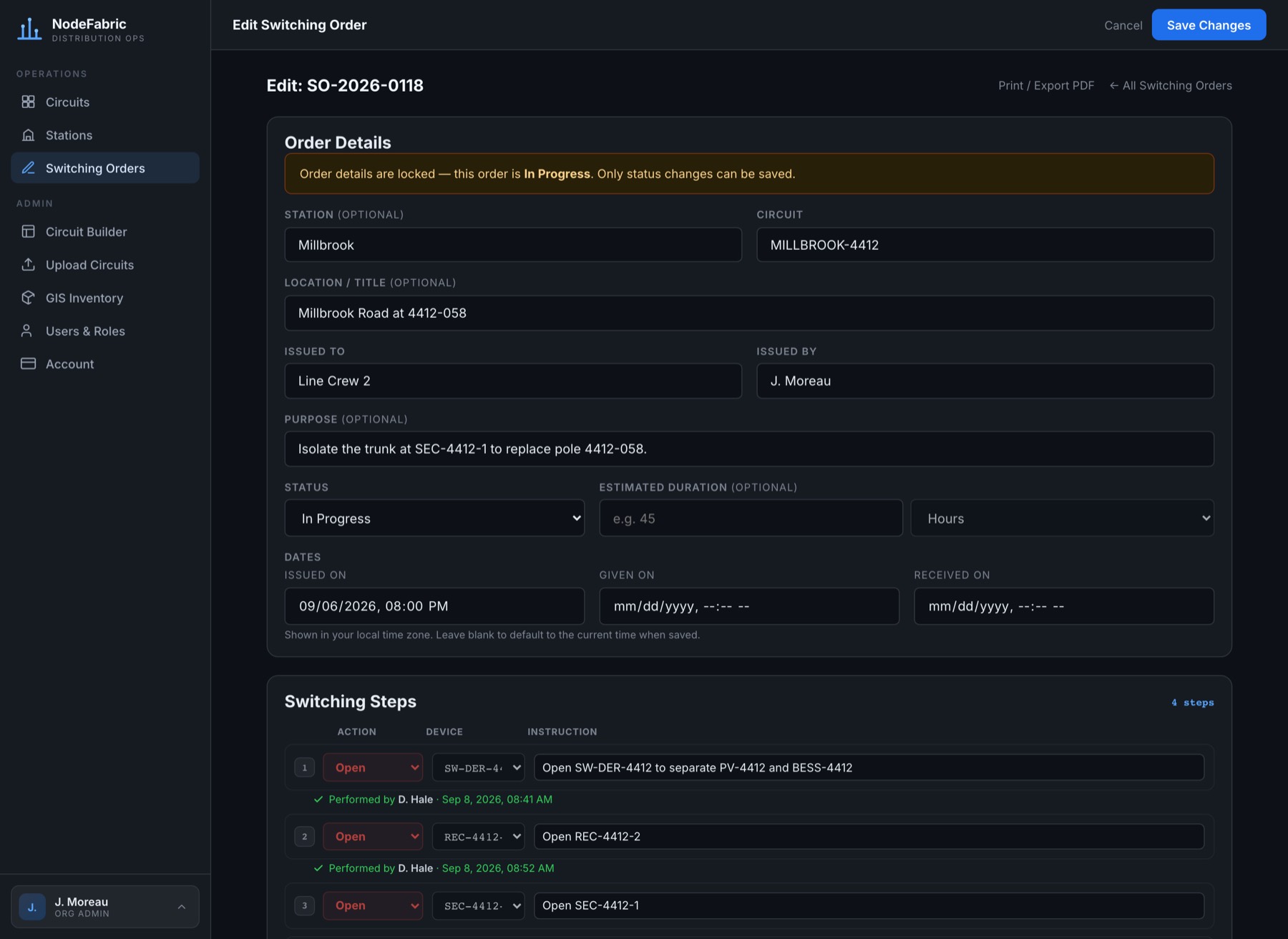Click the Issued On date field
The width and height of the screenshot is (1288, 939).
434,606
